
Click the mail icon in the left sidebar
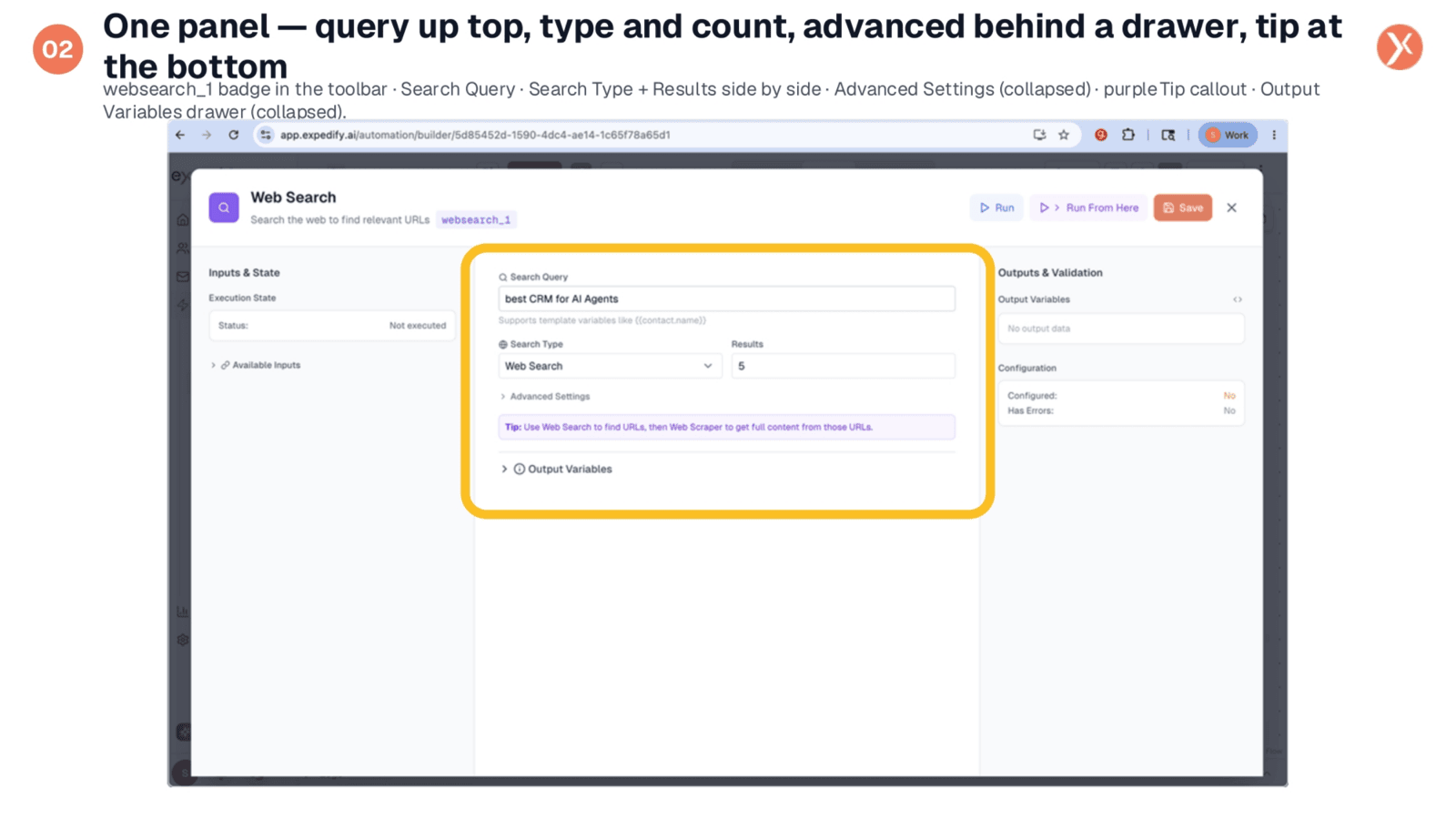point(182,277)
